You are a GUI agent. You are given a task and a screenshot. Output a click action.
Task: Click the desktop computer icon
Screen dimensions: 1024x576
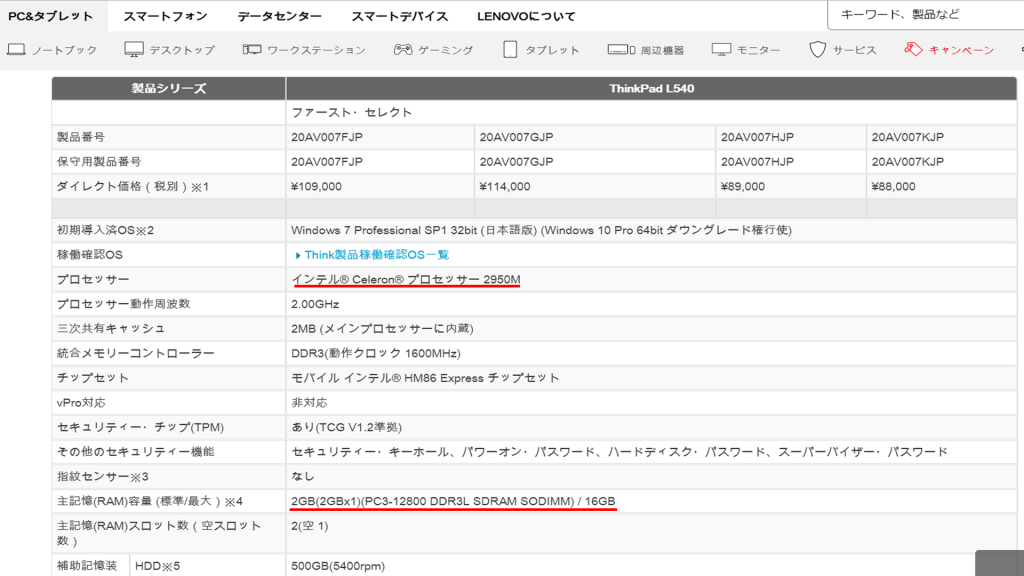[x=134, y=49]
